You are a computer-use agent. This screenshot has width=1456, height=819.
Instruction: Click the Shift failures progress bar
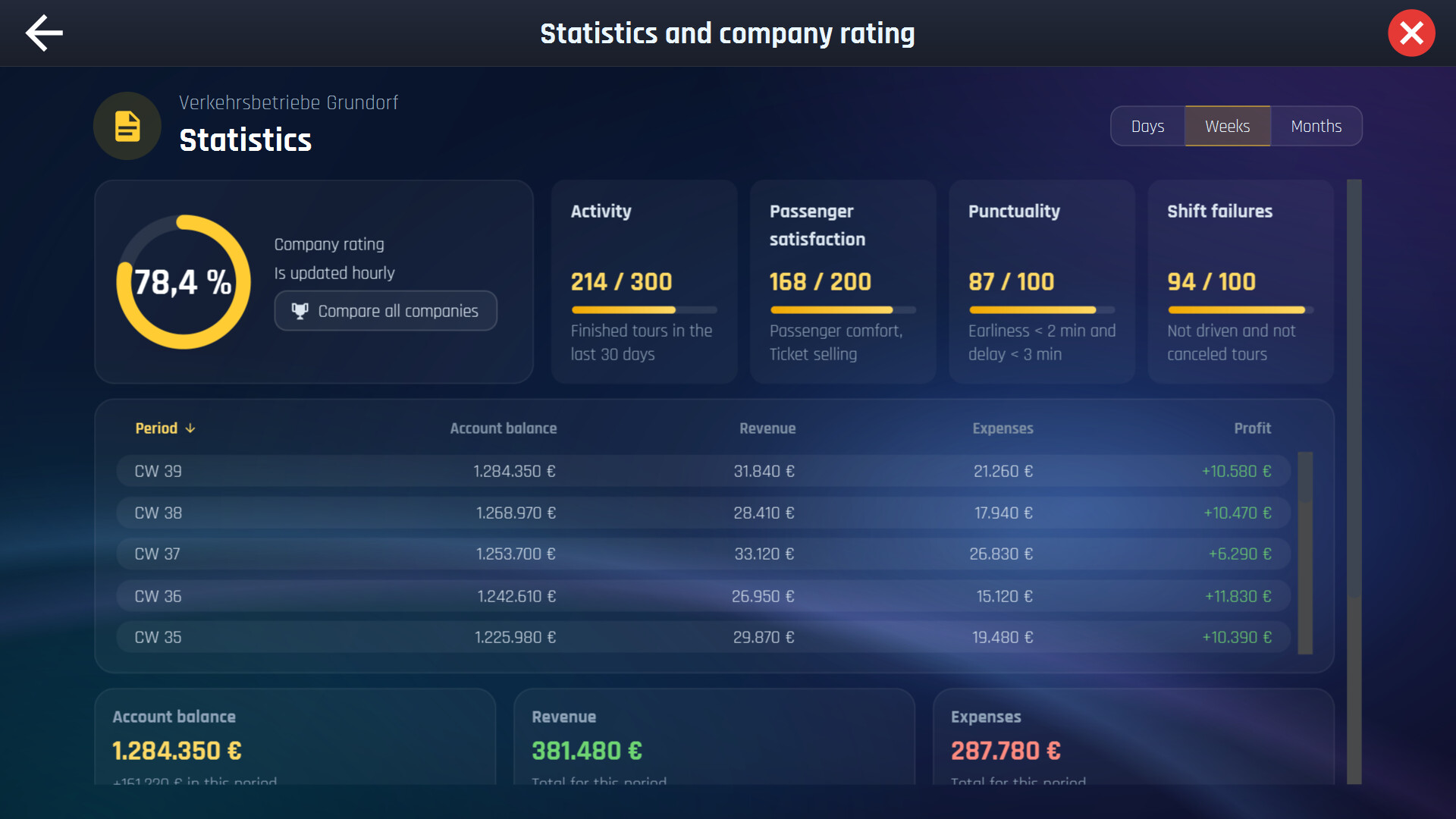pos(1240,310)
